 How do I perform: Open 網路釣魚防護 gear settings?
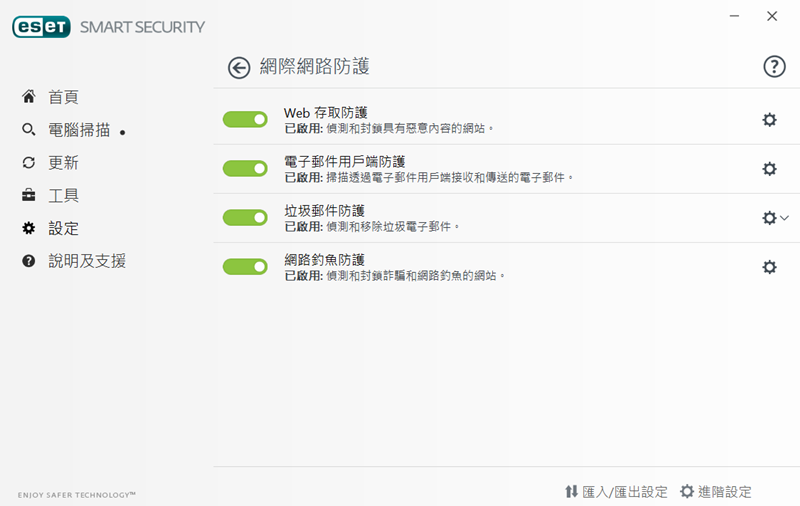click(769, 267)
